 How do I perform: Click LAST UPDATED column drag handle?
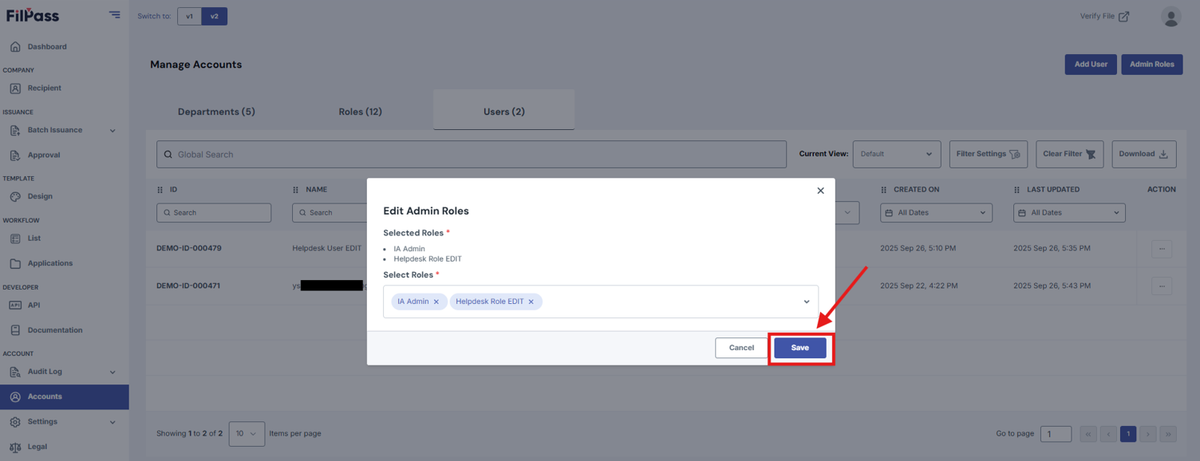[x=1018, y=189]
